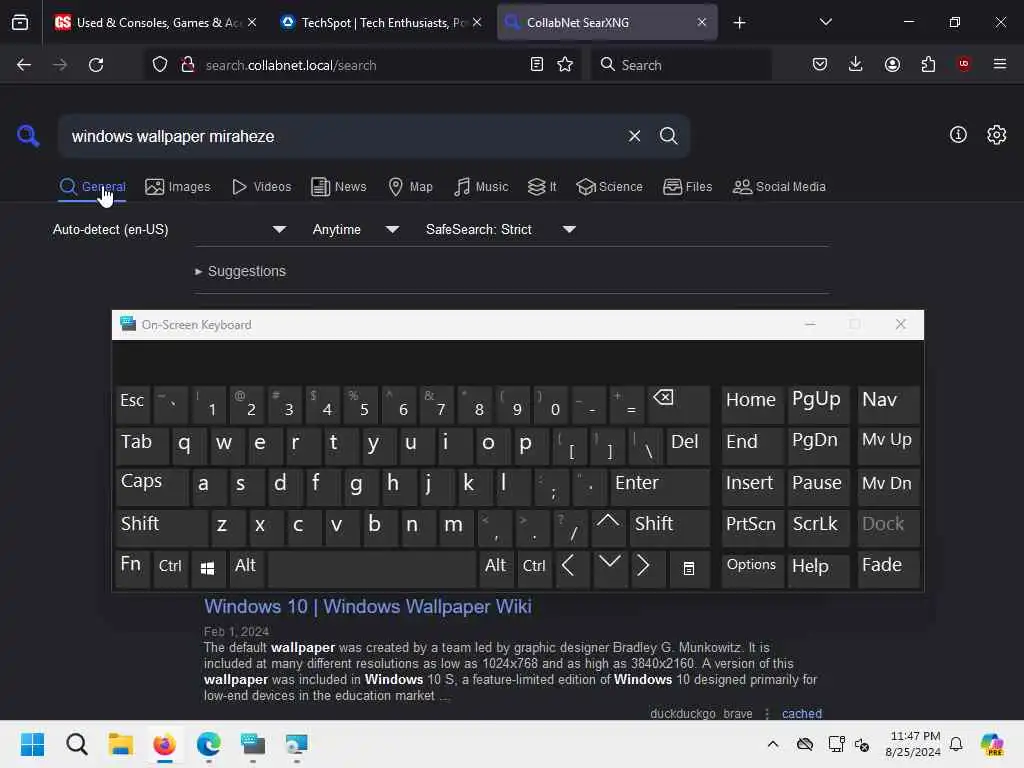Tap the context menu key on the keyboard

(688, 569)
